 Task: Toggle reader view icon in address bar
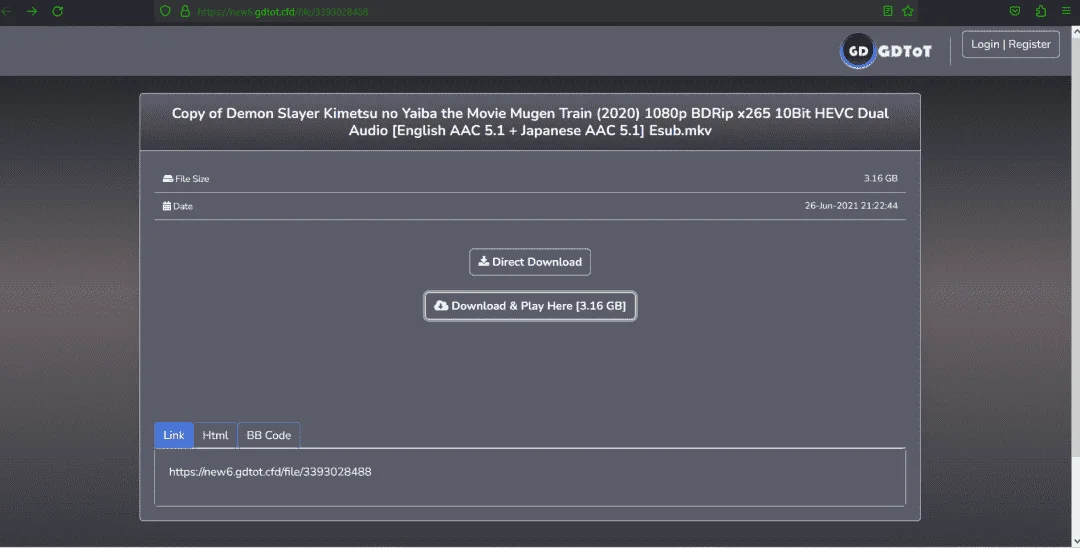click(x=888, y=11)
